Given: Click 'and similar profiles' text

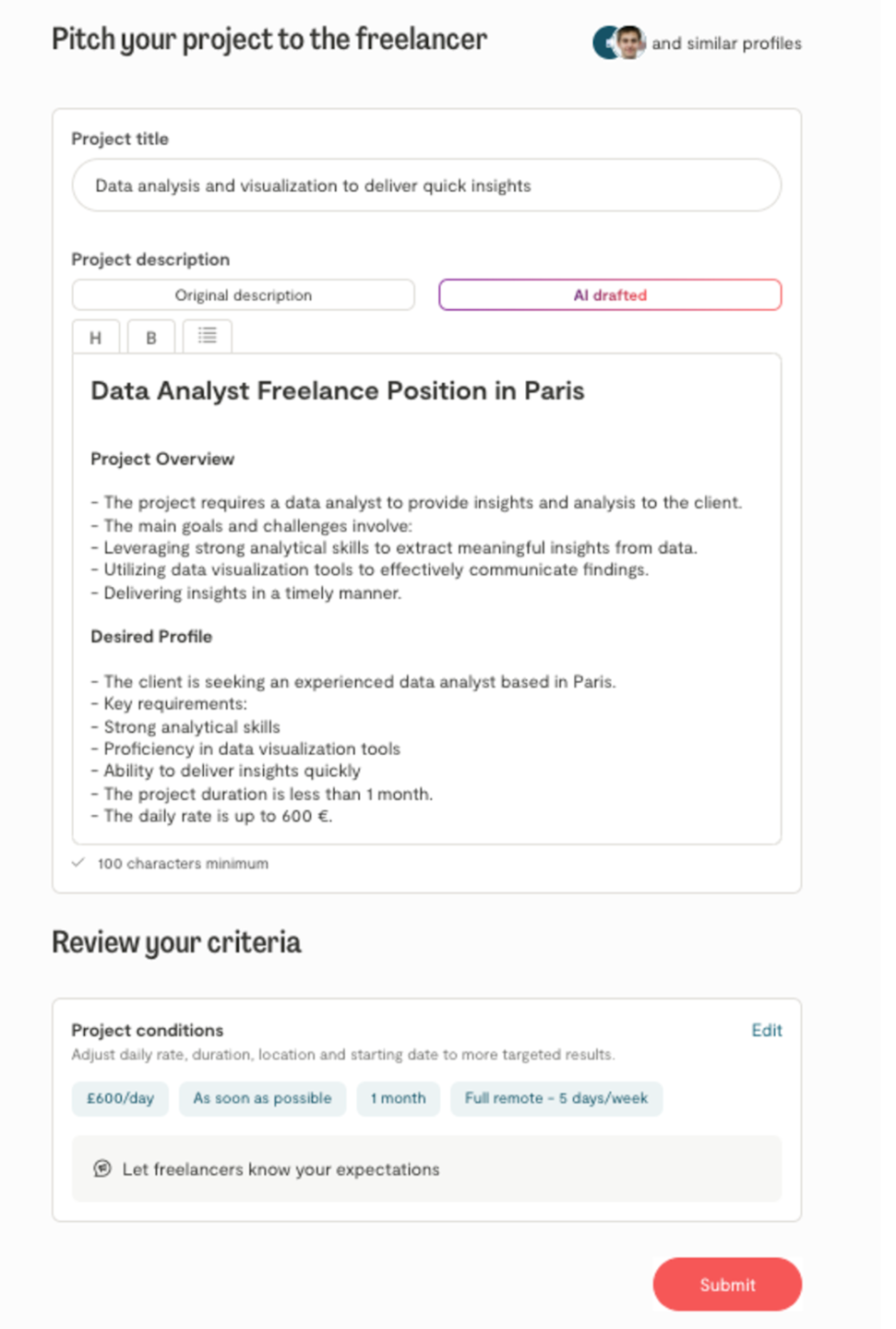Looking at the screenshot, I should pyautogui.click(x=726, y=43).
